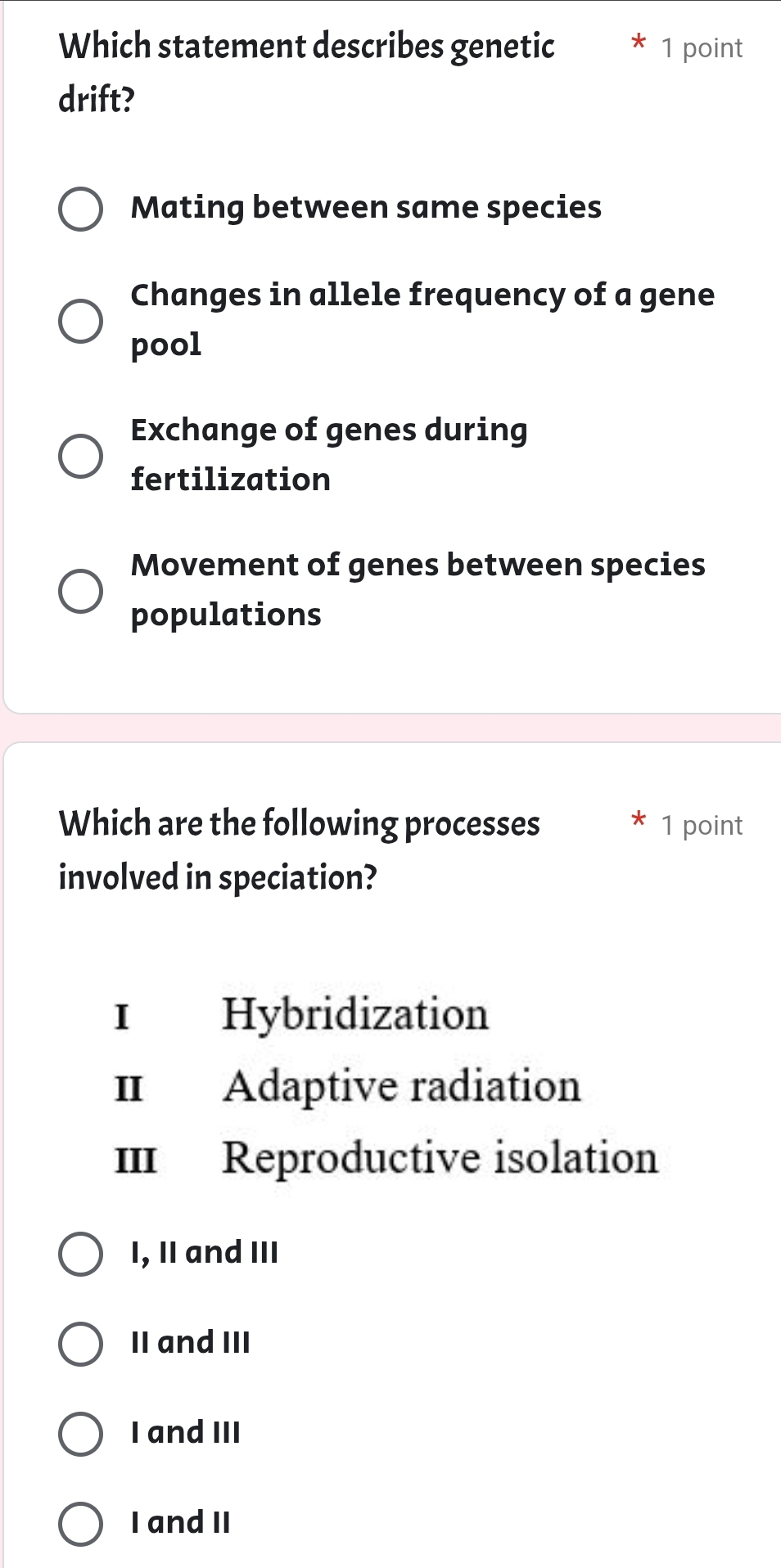Click the speciation question title
The width and height of the screenshot is (781, 1568).
click(x=300, y=847)
